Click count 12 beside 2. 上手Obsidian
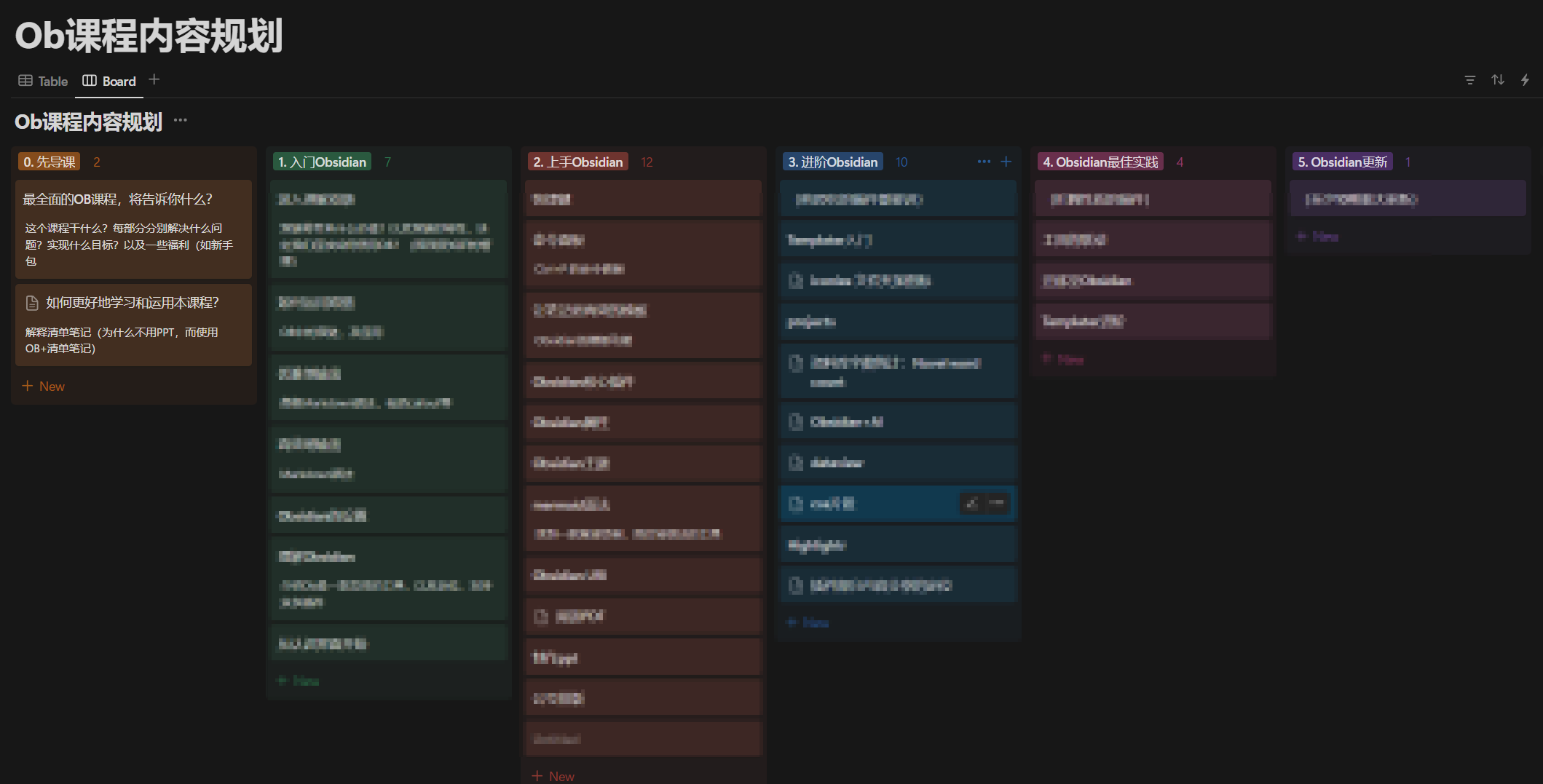The height and width of the screenshot is (784, 1543). coord(647,162)
